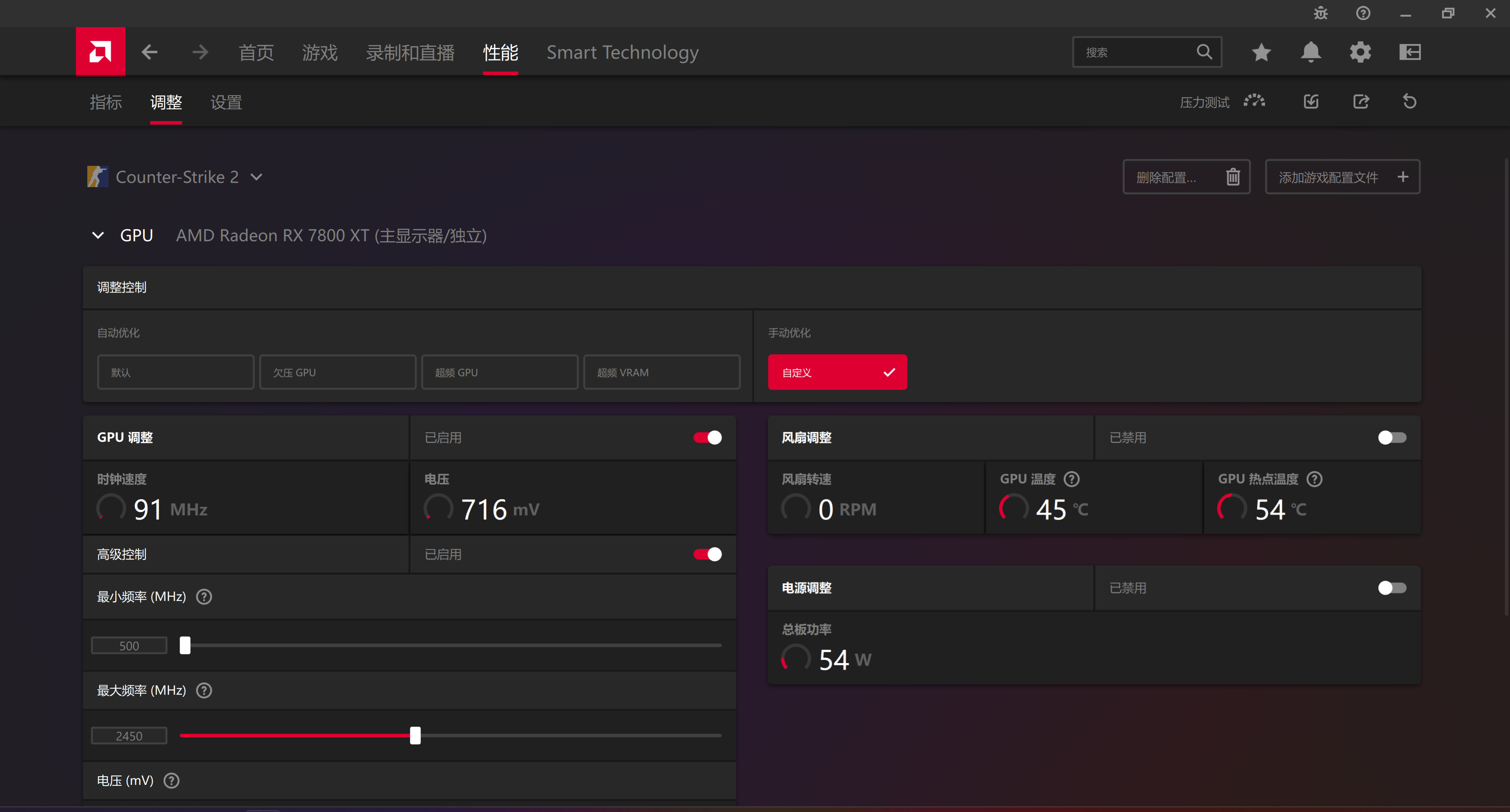The image size is (1510, 812).
Task: Go back with the left arrow
Action: tap(150, 52)
